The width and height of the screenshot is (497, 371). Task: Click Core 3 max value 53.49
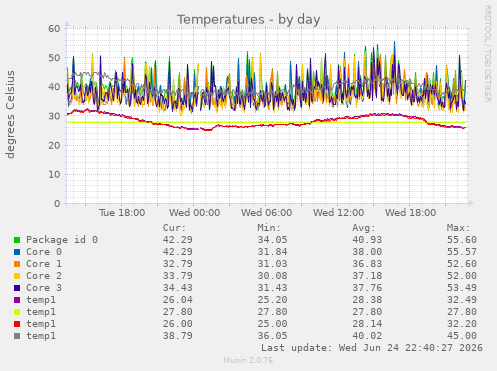click(x=462, y=288)
